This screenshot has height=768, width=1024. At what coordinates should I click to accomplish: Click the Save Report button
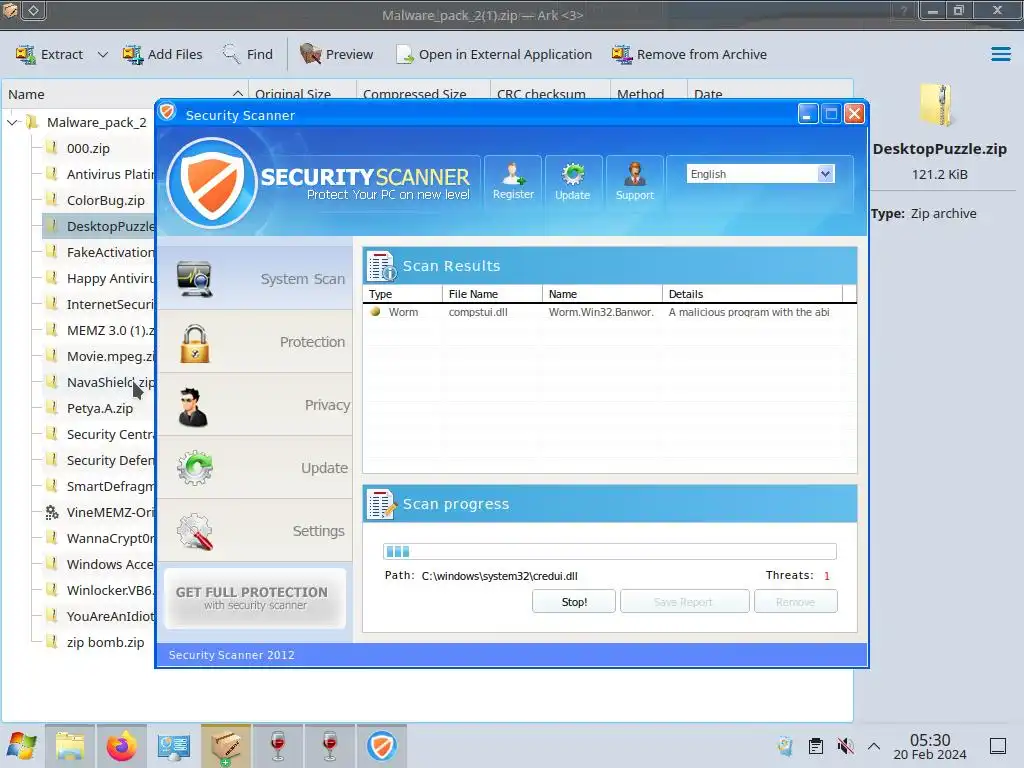[x=684, y=601]
